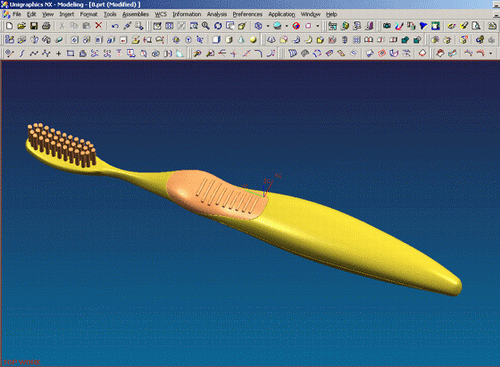The width and height of the screenshot is (500, 367).
Task: Insert a Block primitive solid
Action: pos(216,40)
